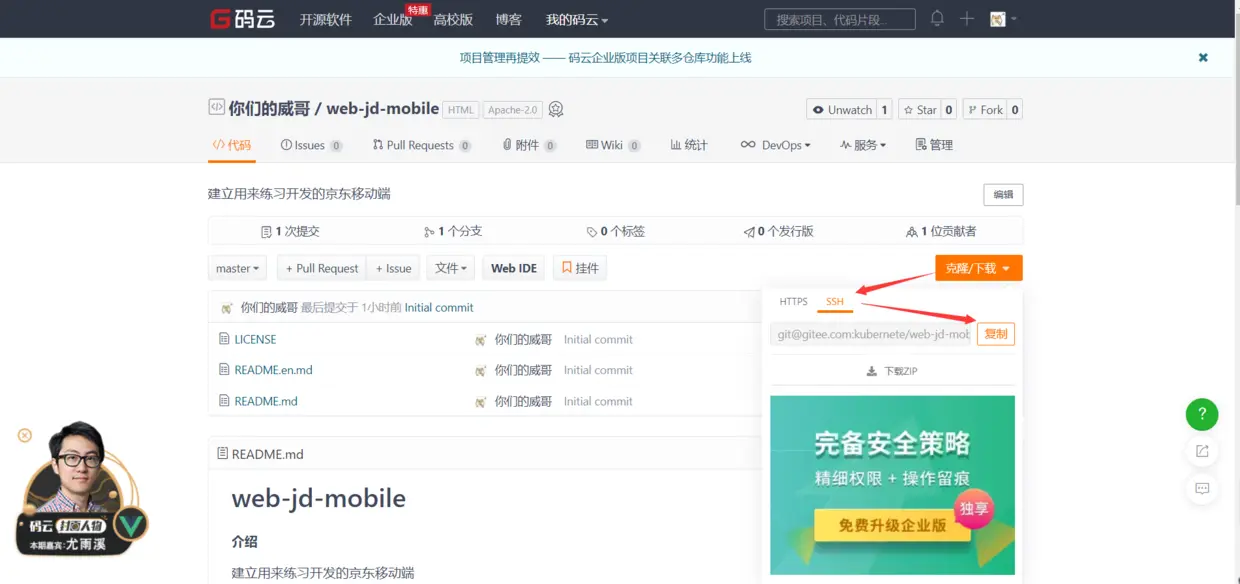Open the LICENSE file link

(255, 339)
